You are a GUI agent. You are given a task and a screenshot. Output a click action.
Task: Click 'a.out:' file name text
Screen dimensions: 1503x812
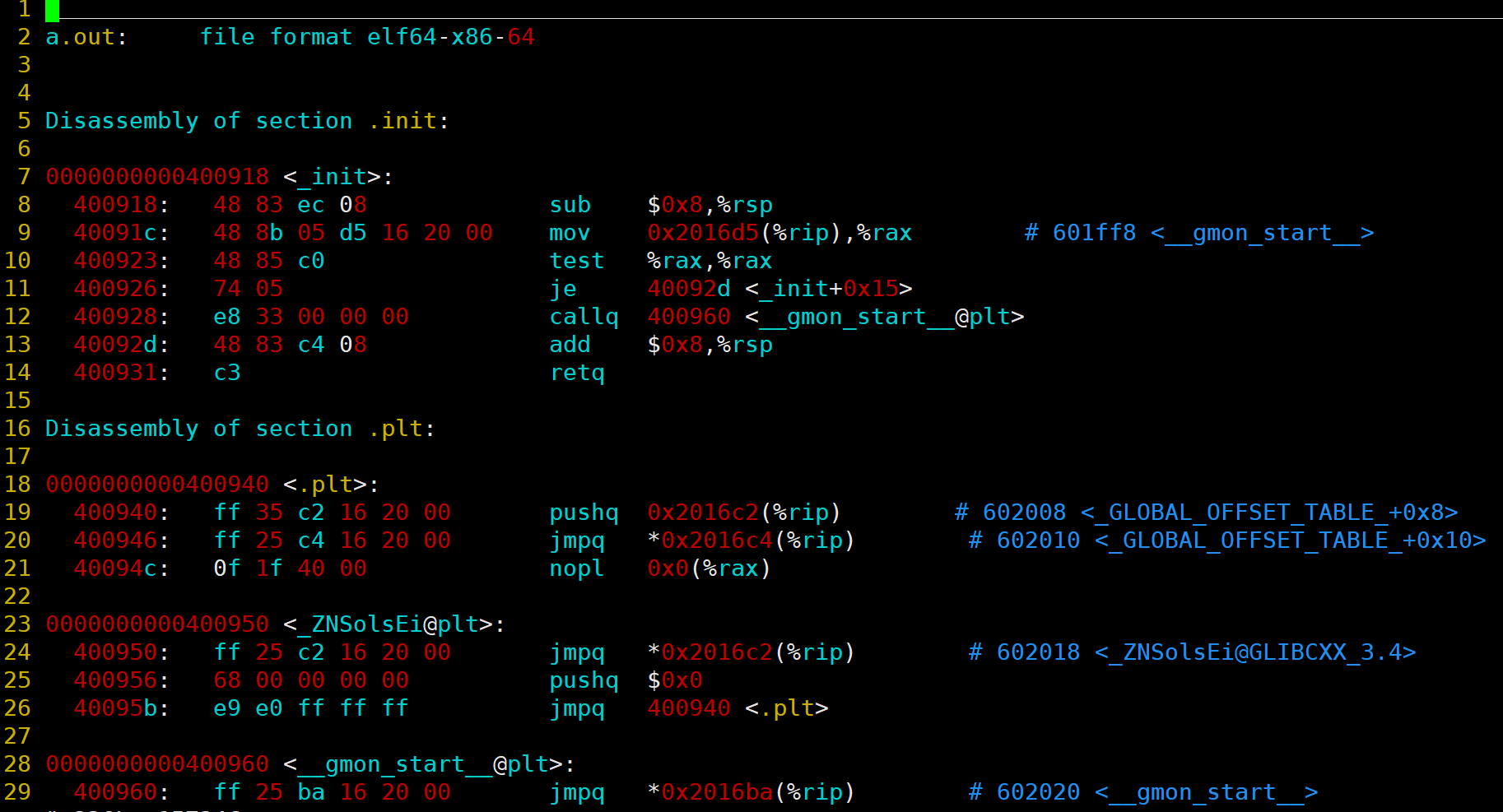(86, 37)
